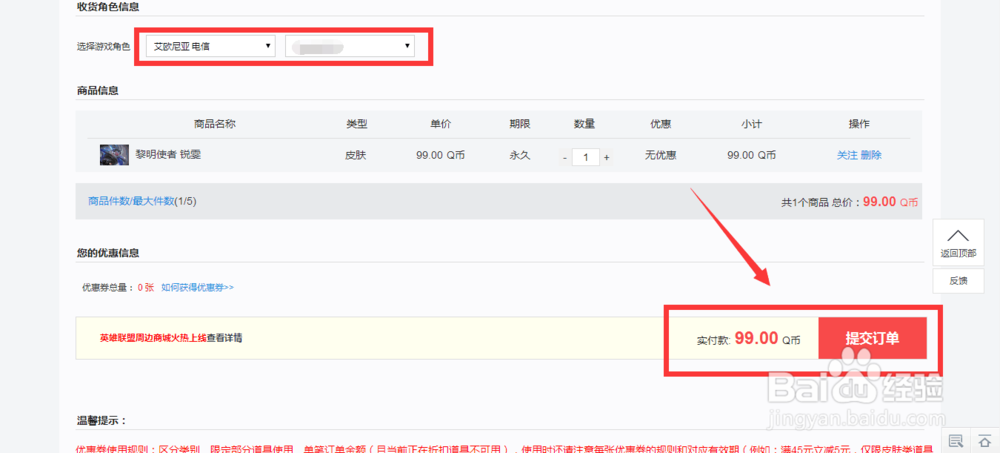Click the 商品件数/最大件数 link

click(x=131, y=201)
